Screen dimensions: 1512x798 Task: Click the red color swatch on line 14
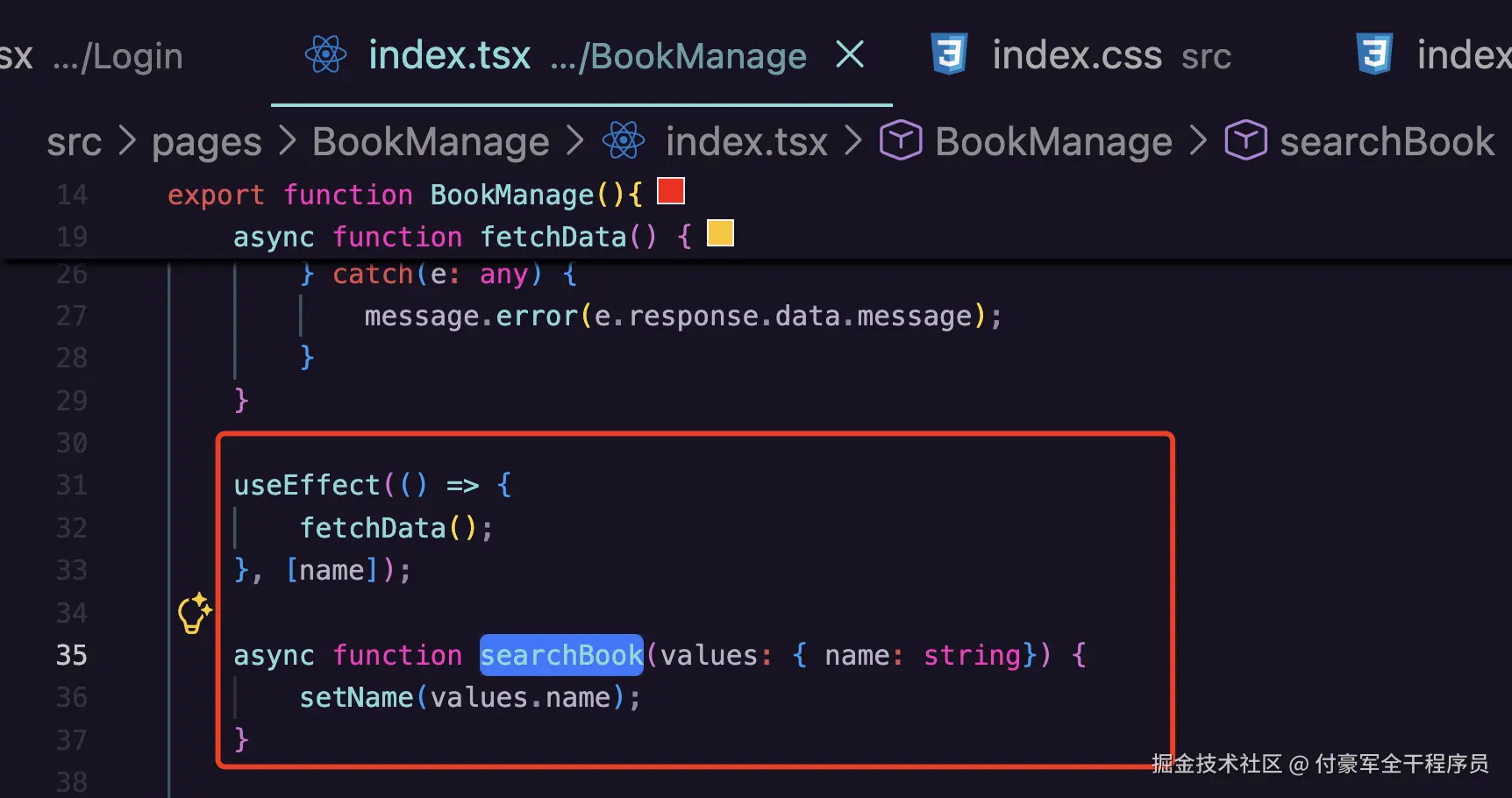pyautogui.click(x=671, y=191)
